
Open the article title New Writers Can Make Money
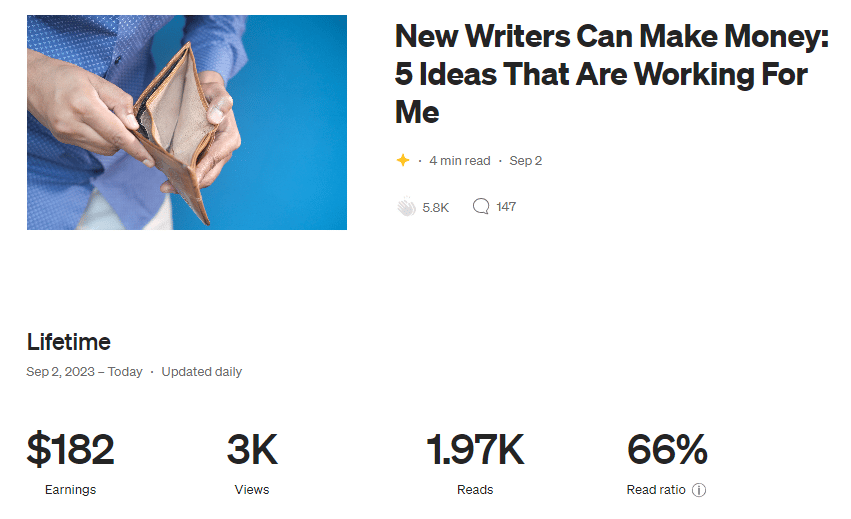click(612, 74)
